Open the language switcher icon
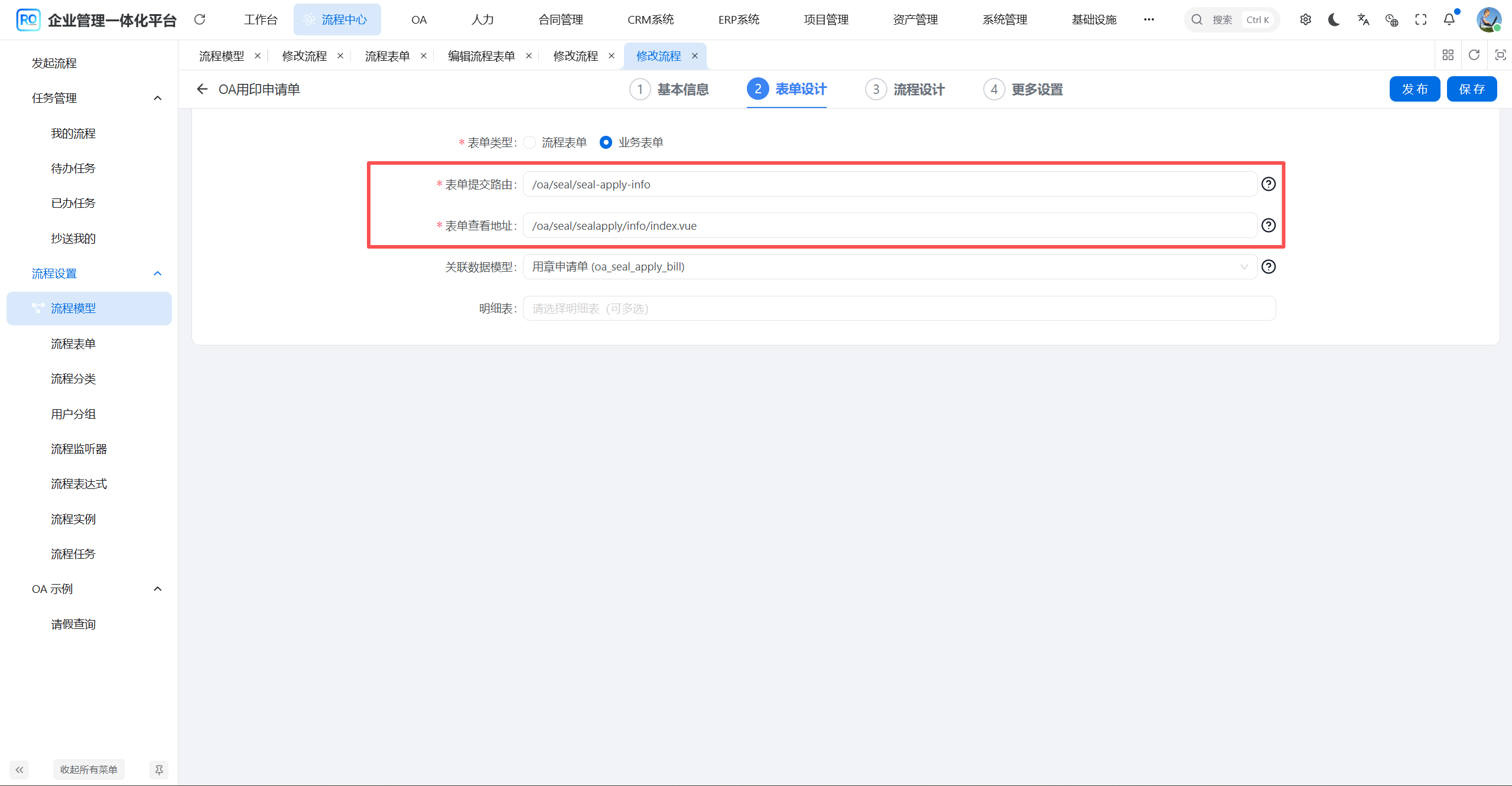 1363,19
